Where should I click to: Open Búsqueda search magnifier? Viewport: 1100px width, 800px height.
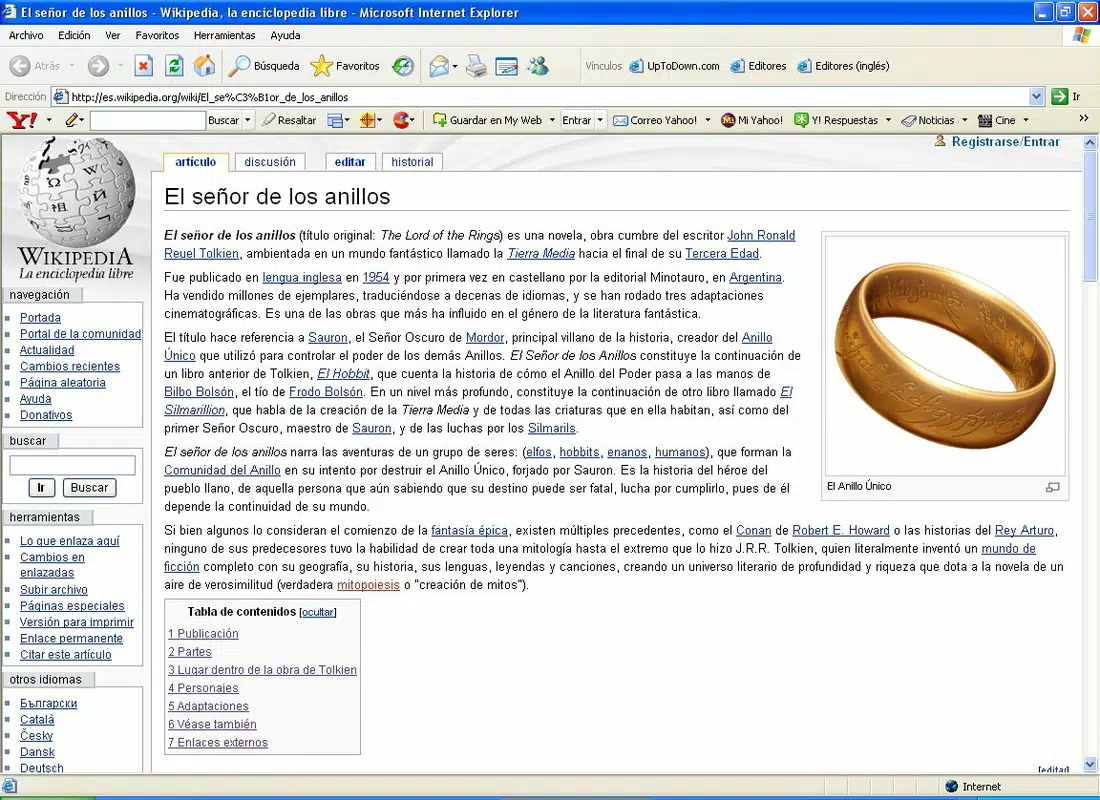[264, 66]
